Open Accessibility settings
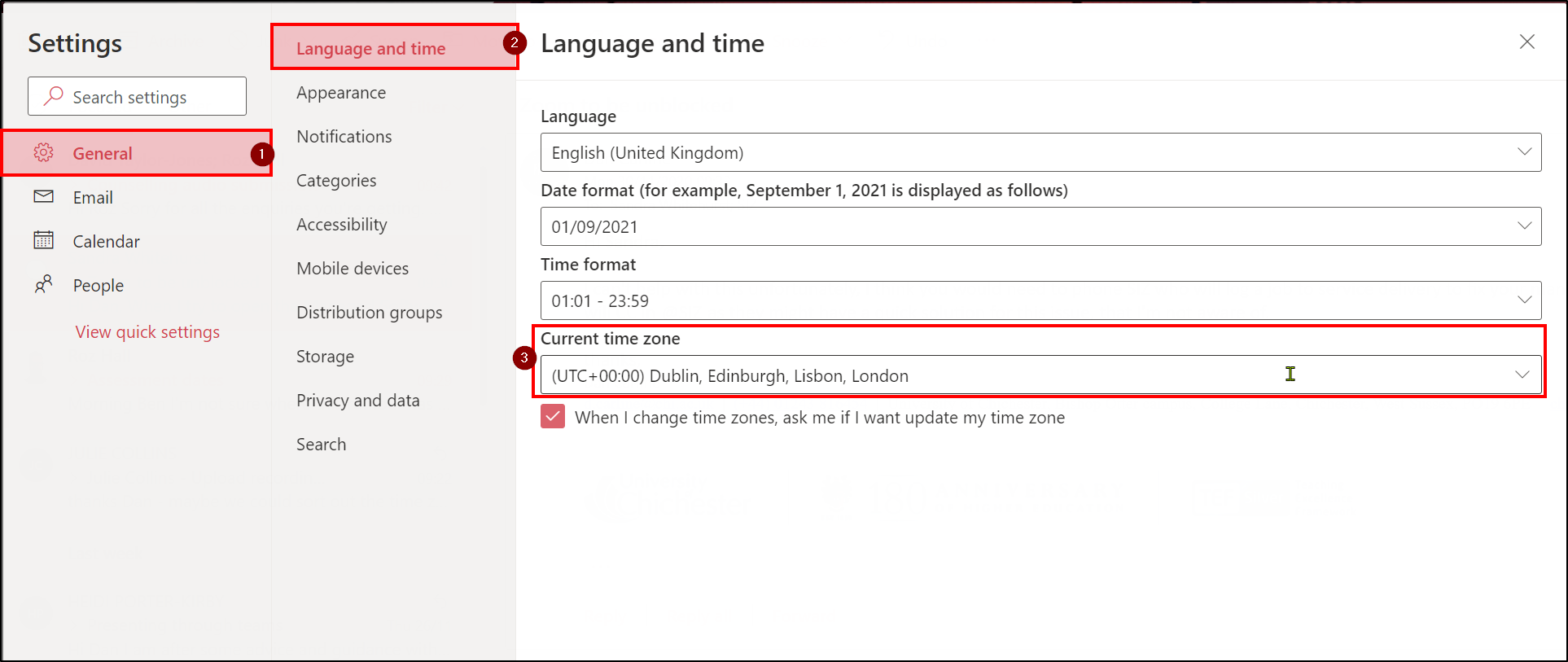Image resolution: width=1568 pixels, height=662 pixels. pyautogui.click(x=342, y=225)
